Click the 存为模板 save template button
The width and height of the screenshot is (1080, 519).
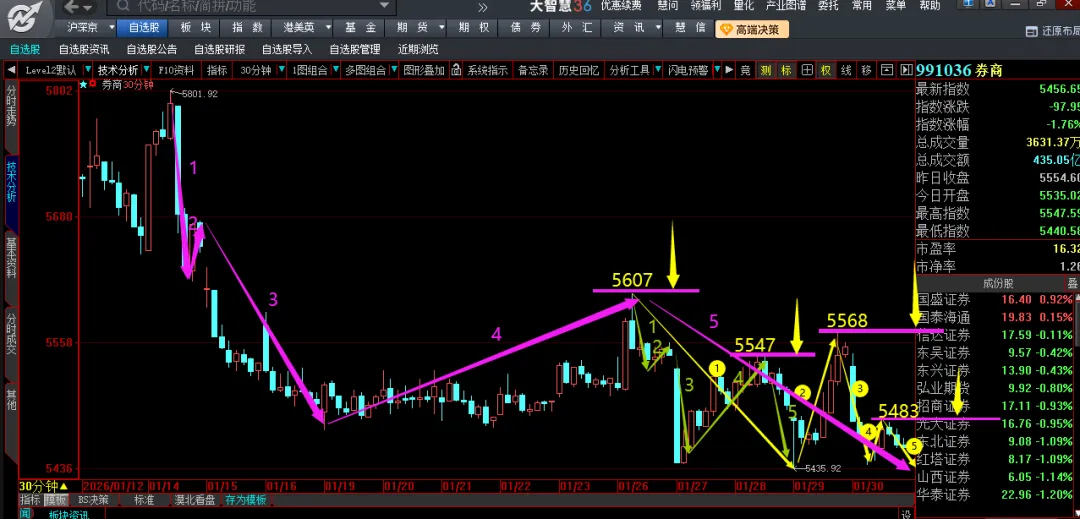tap(245, 500)
